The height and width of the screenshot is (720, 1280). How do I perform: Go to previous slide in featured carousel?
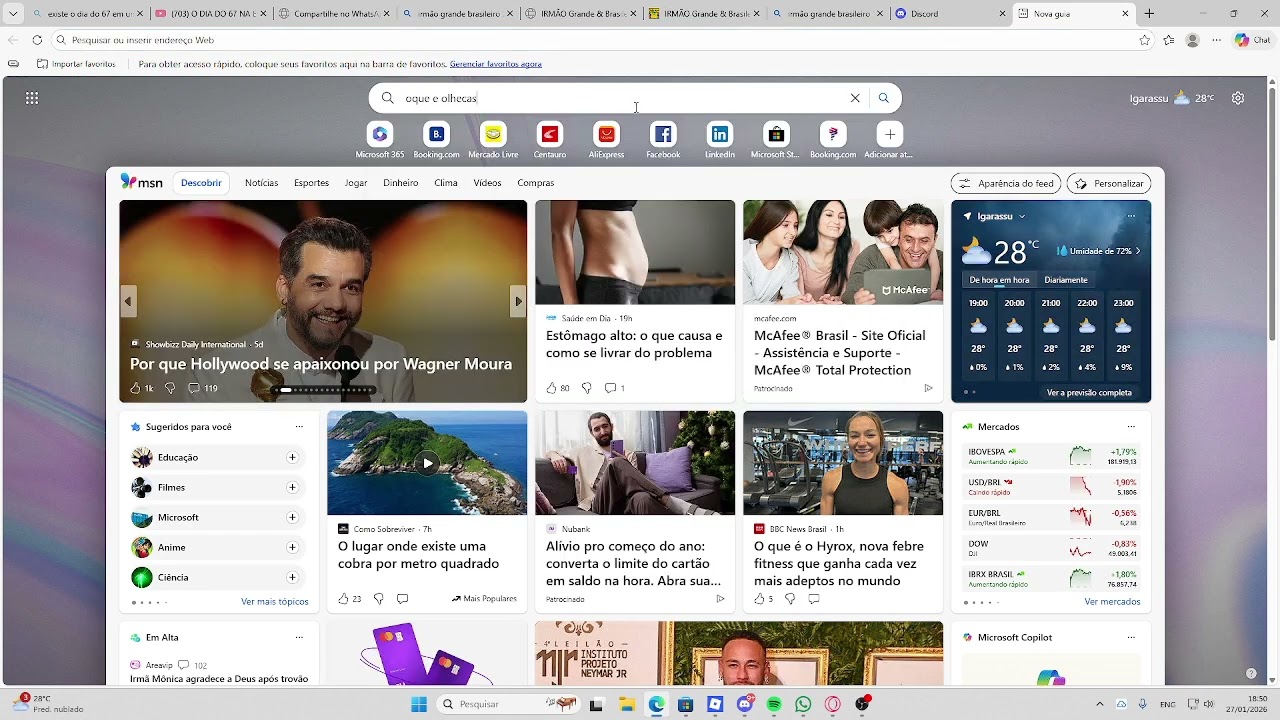[x=128, y=301]
